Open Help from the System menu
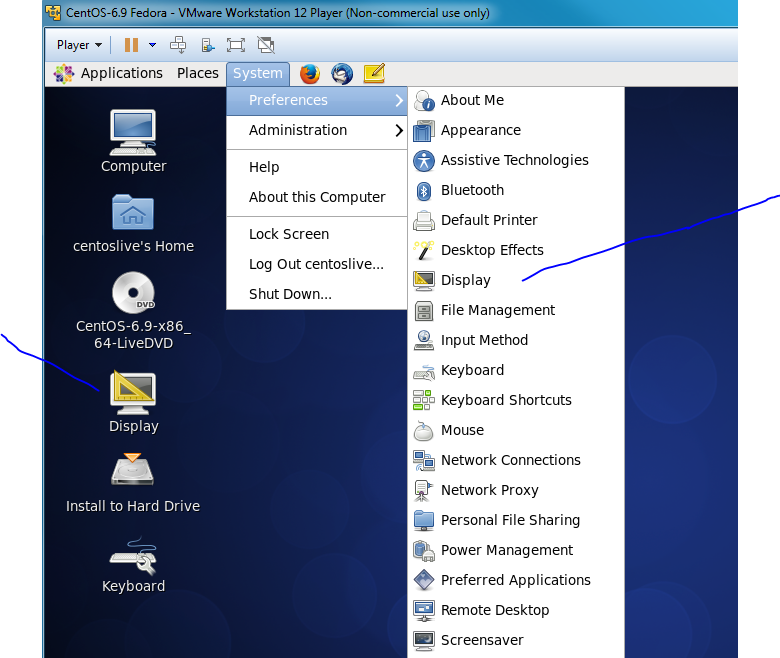780x658 pixels. pos(317,167)
